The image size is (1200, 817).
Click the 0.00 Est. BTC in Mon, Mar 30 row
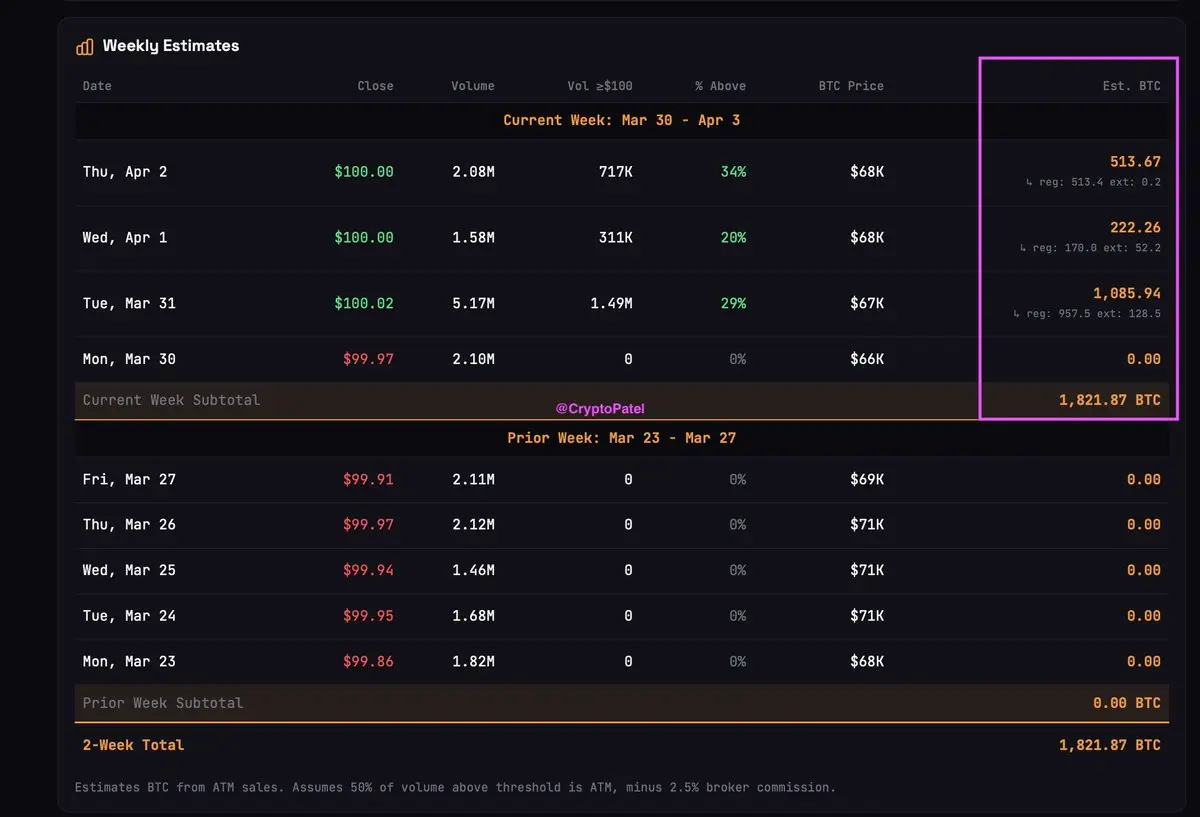tap(1144, 359)
